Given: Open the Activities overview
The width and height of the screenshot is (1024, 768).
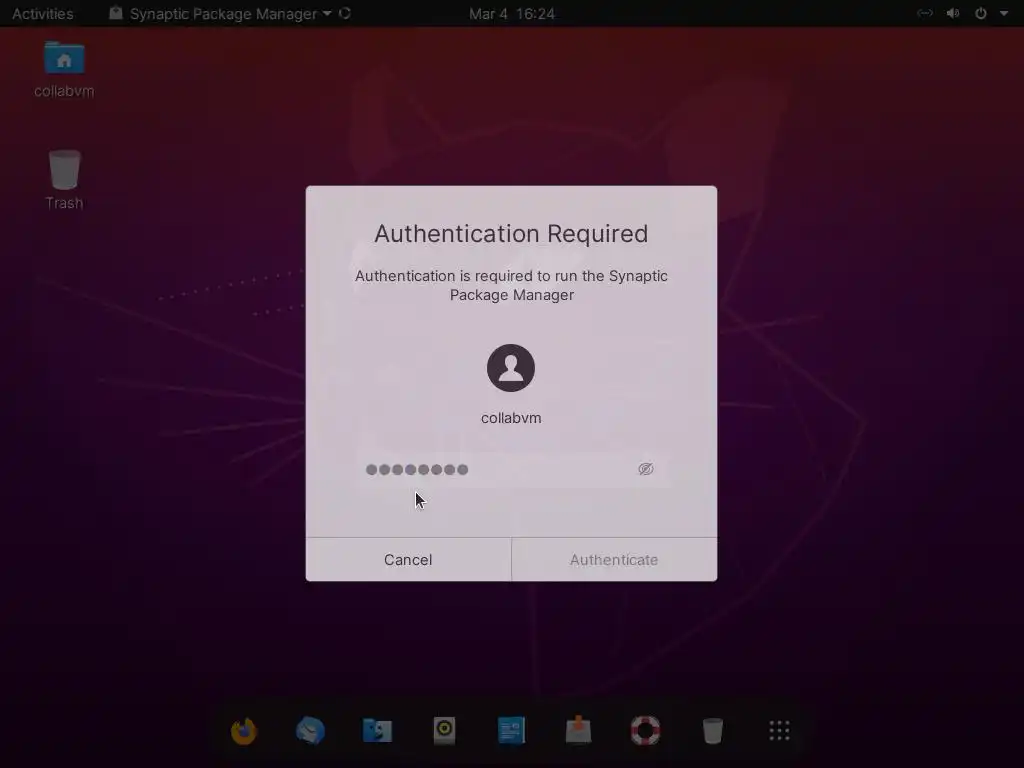Looking at the screenshot, I should point(42,14).
